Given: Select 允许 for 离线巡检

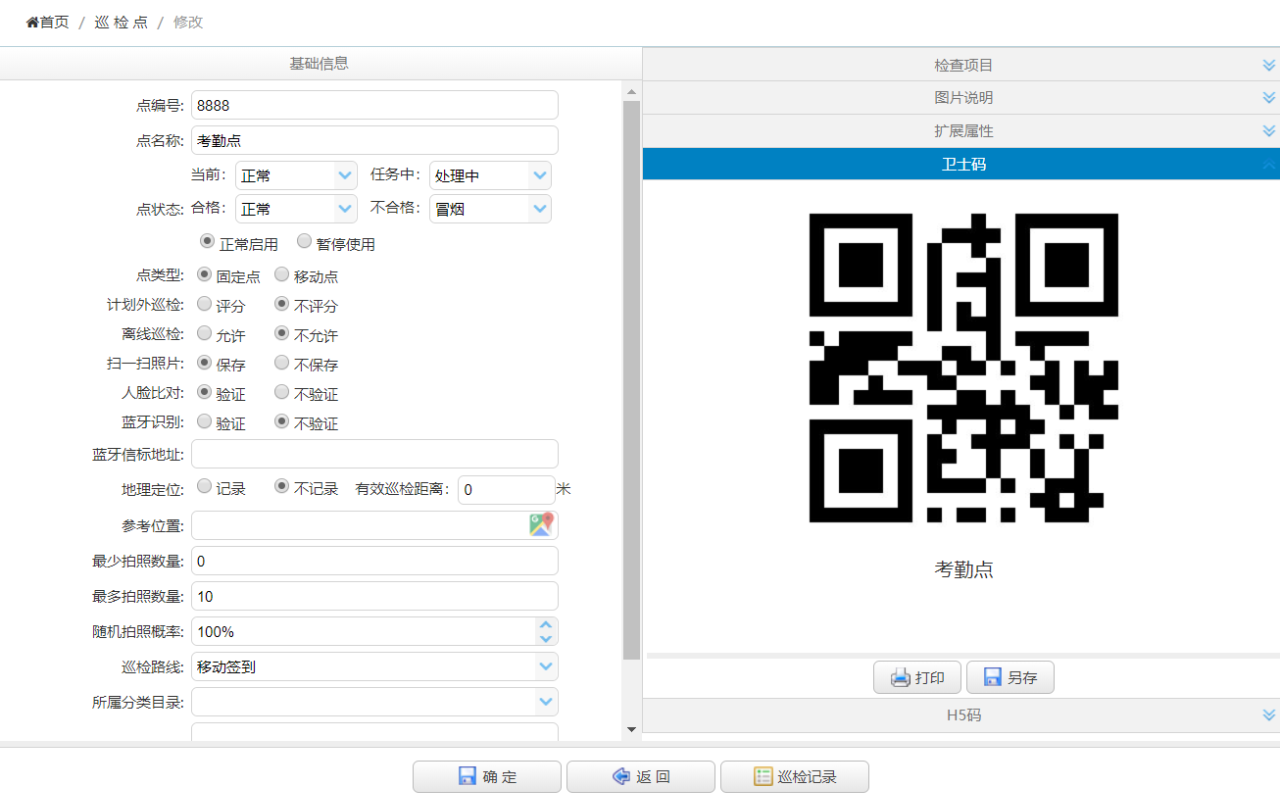Looking at the screenshot, I should coord(204,333).
